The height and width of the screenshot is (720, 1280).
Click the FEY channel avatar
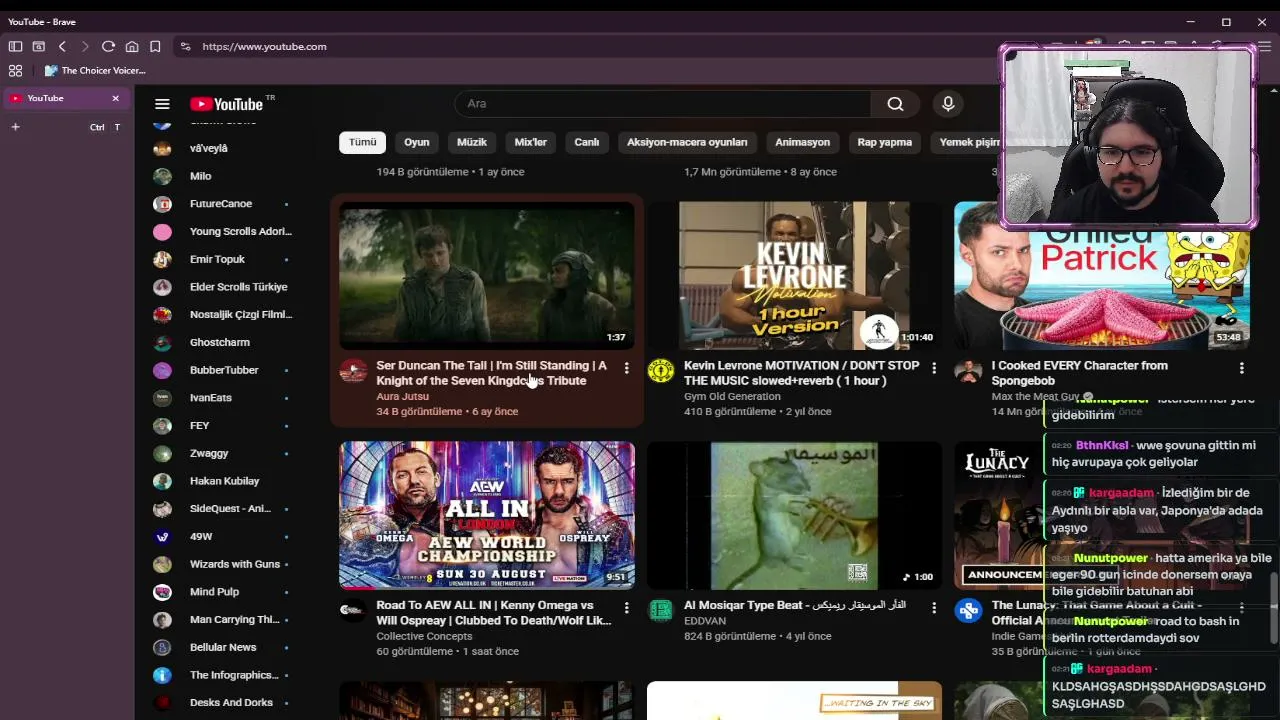coord(162,426)
